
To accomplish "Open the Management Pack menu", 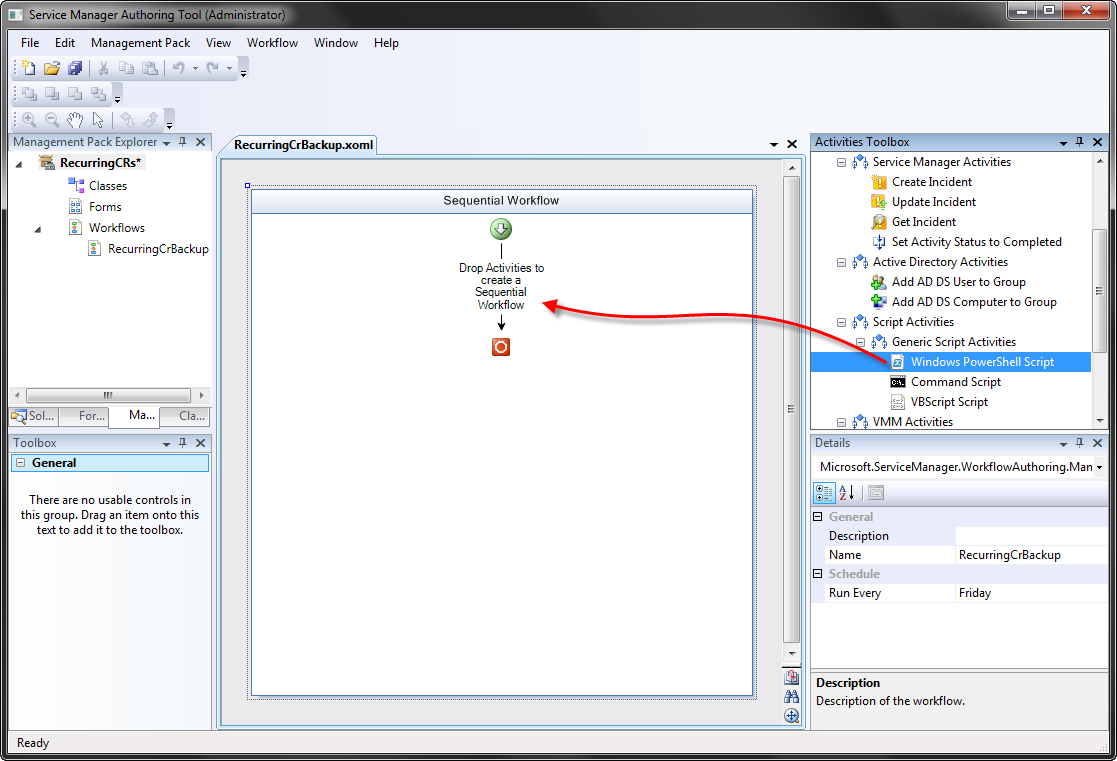I will coord(140,43).
